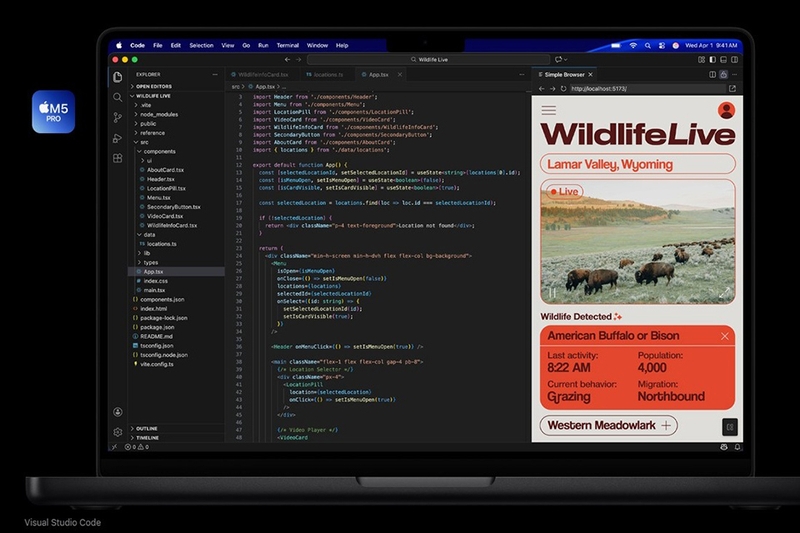The image size is (800, 533).
Task: Open notifications bell in the status bar
Action: click(737, 447)
